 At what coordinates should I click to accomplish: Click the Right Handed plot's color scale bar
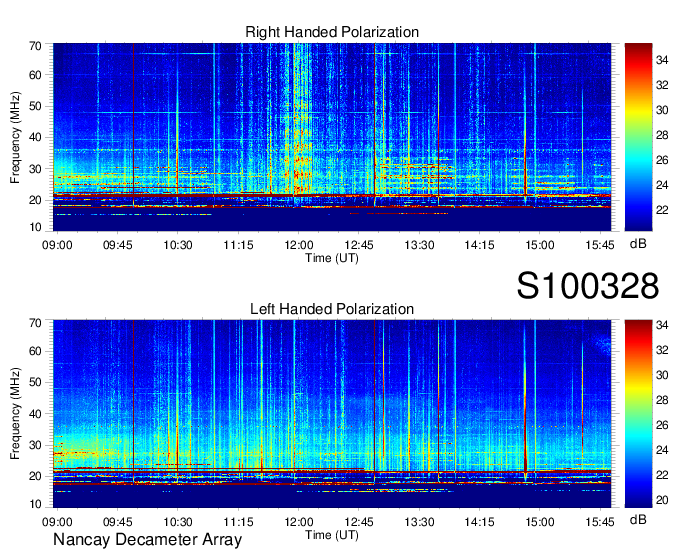(638, 137)
